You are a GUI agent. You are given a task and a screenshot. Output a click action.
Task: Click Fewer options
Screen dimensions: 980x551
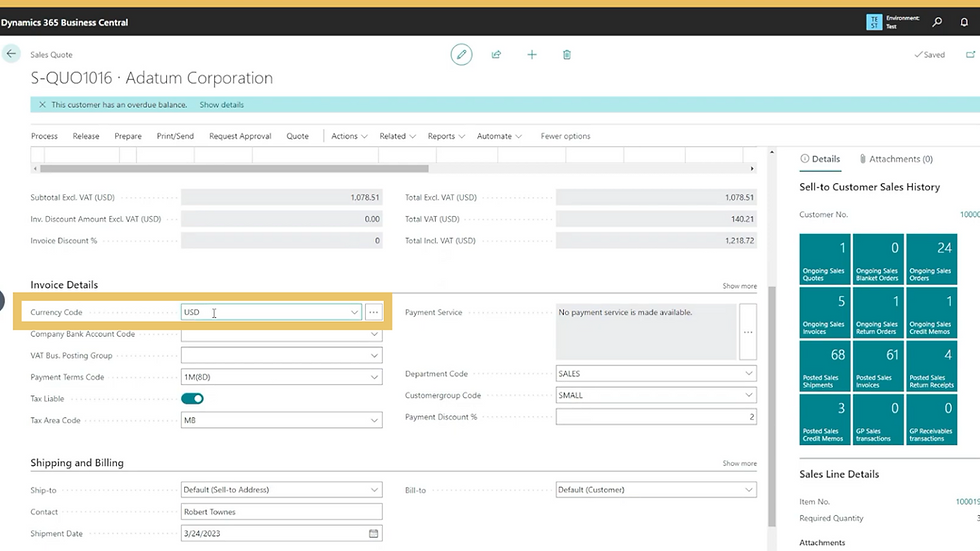coord(565,136)
